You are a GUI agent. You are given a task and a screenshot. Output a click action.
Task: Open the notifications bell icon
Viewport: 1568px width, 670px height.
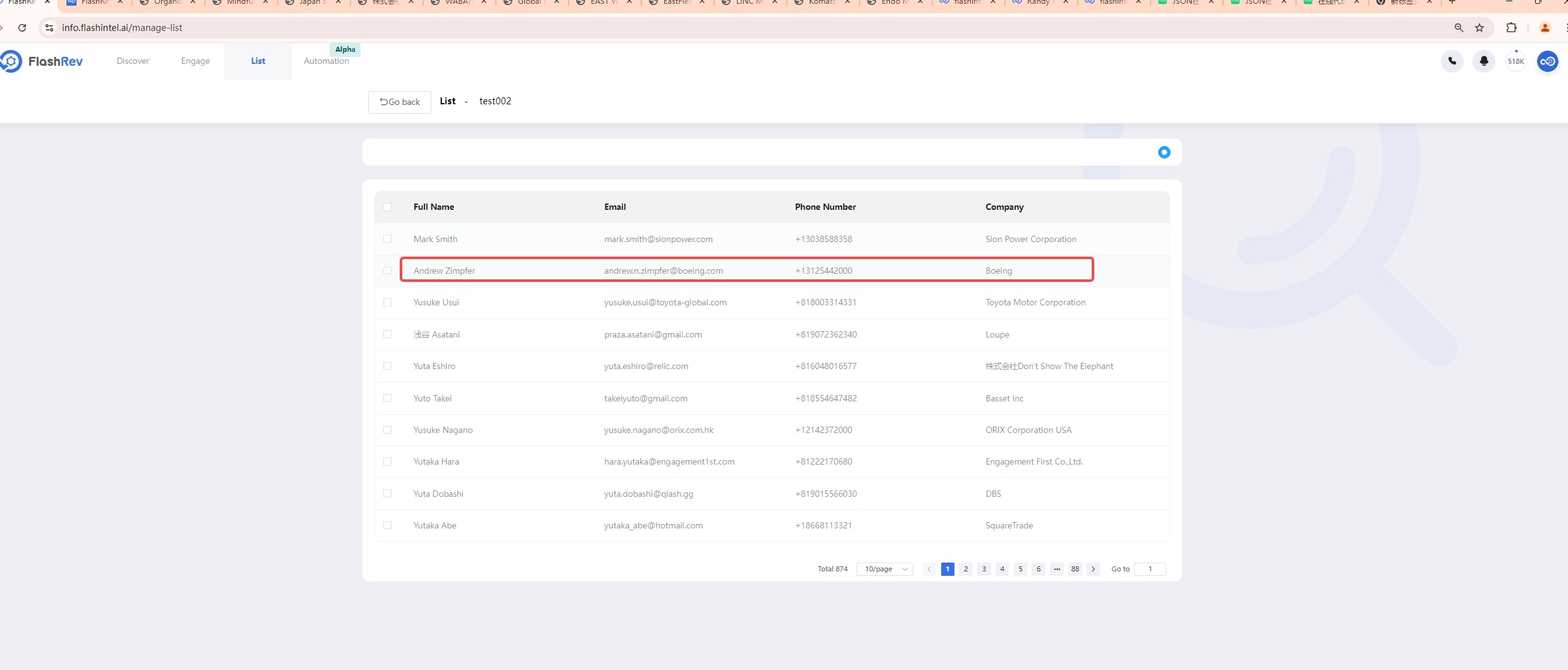(x=1484, y=61)
